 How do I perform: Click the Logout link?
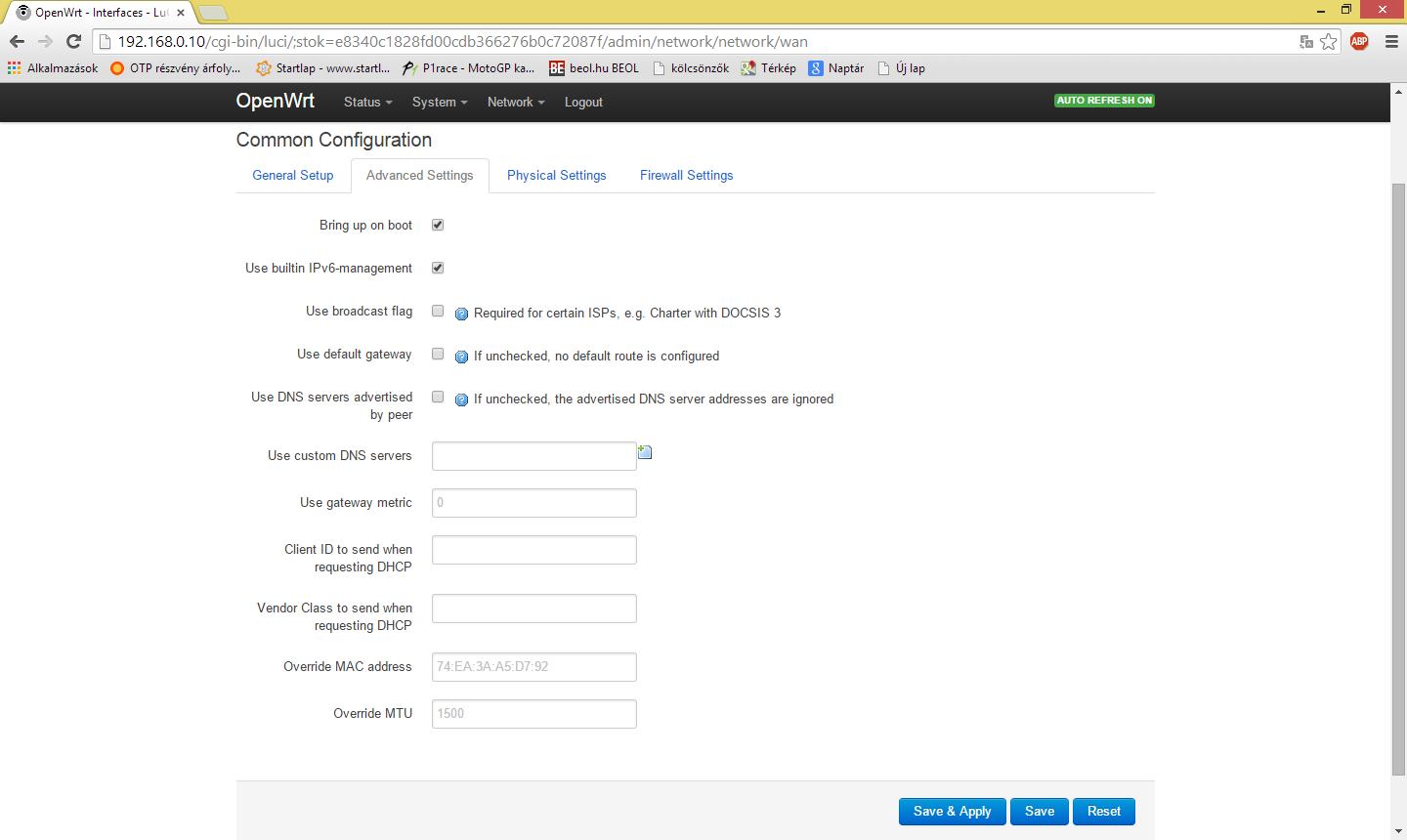(583, 102)
